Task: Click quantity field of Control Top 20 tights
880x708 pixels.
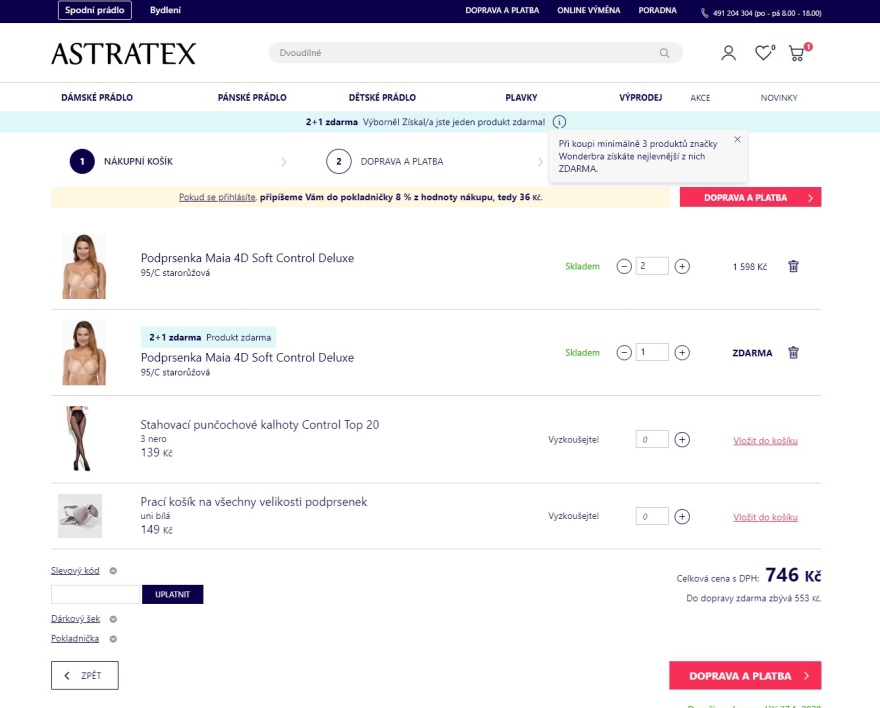Action: coord(652,439)
